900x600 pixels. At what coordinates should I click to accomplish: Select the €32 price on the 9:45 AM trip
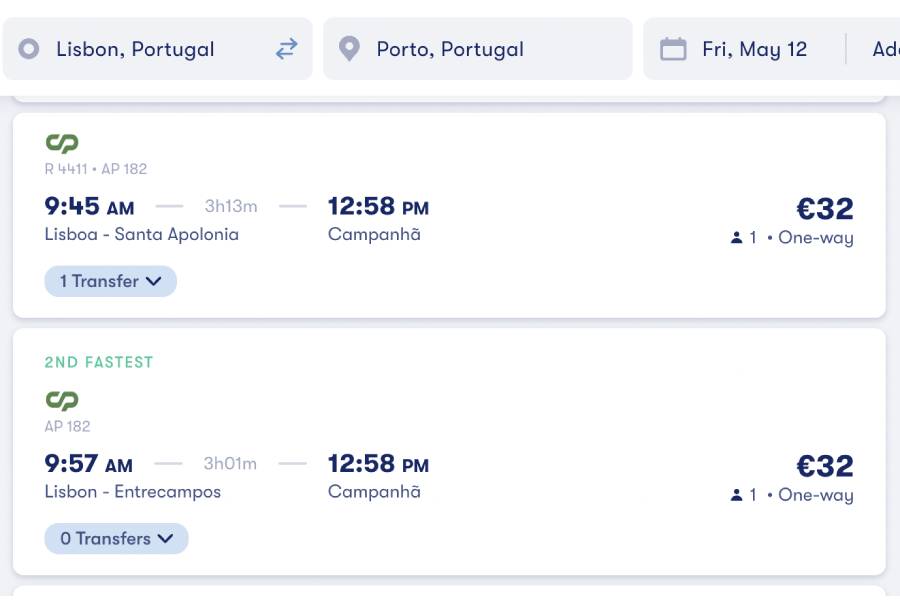(825, 208)
